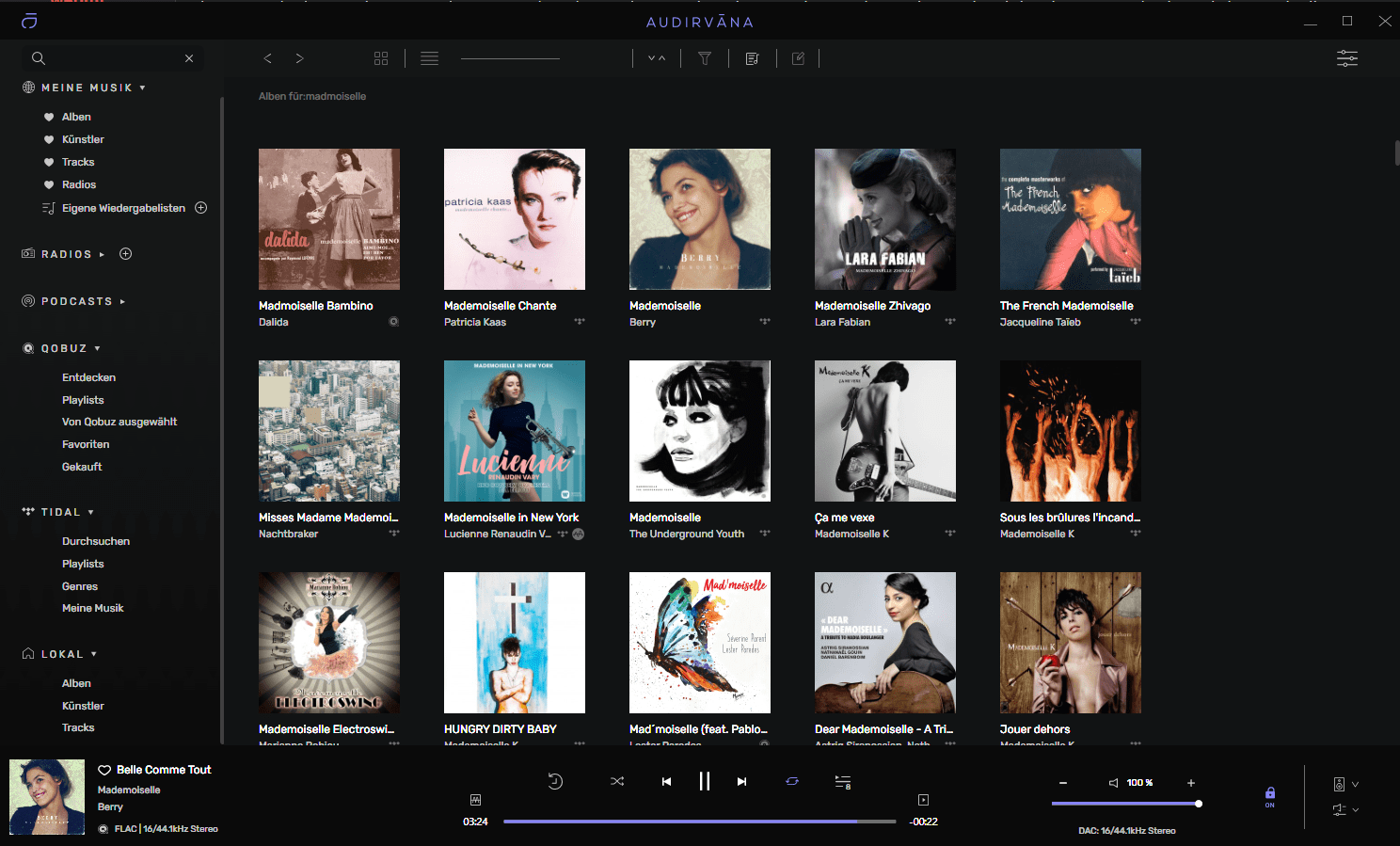
Task: Toggle the play history icon
Action: (x=555, y=781)
